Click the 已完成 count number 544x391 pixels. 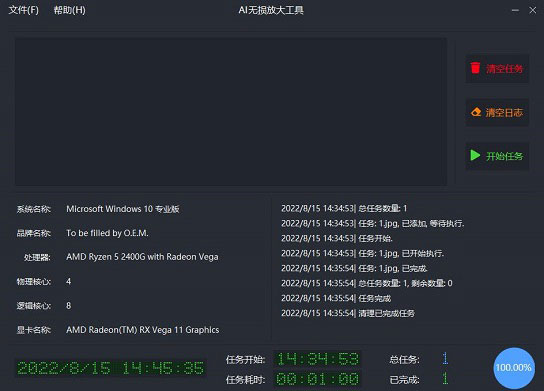pos(445,379)
